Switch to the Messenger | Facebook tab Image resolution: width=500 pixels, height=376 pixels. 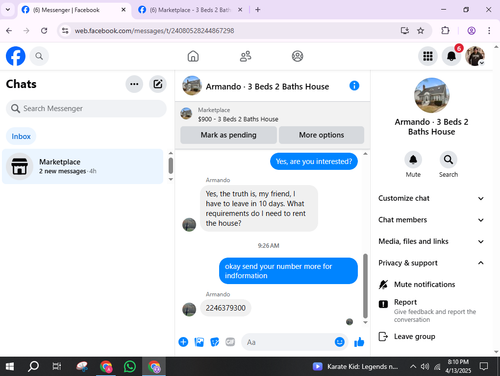[x=73, y=10]
